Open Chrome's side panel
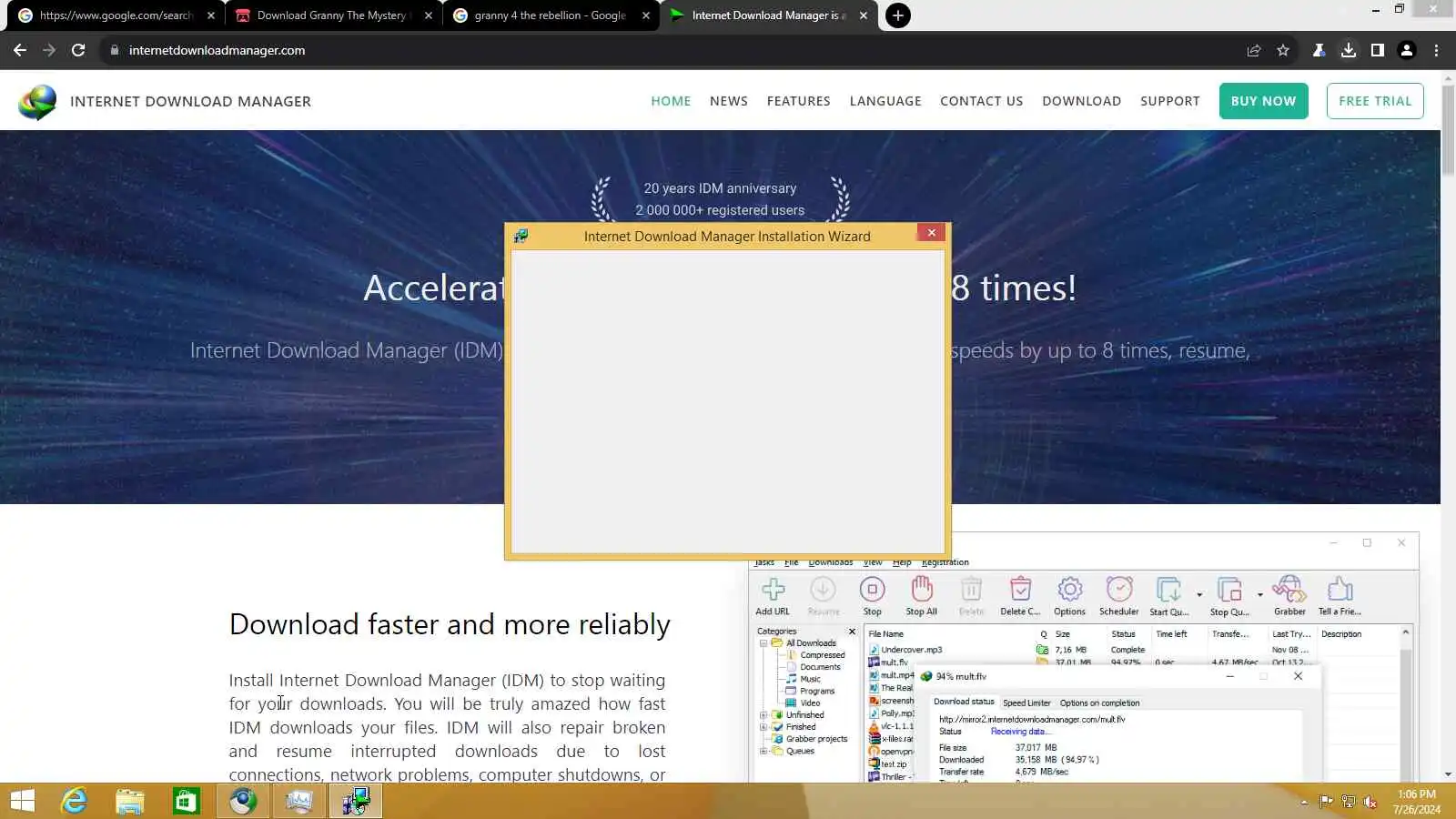Viewport: 1456px width, 819px height. [1378, 50]
